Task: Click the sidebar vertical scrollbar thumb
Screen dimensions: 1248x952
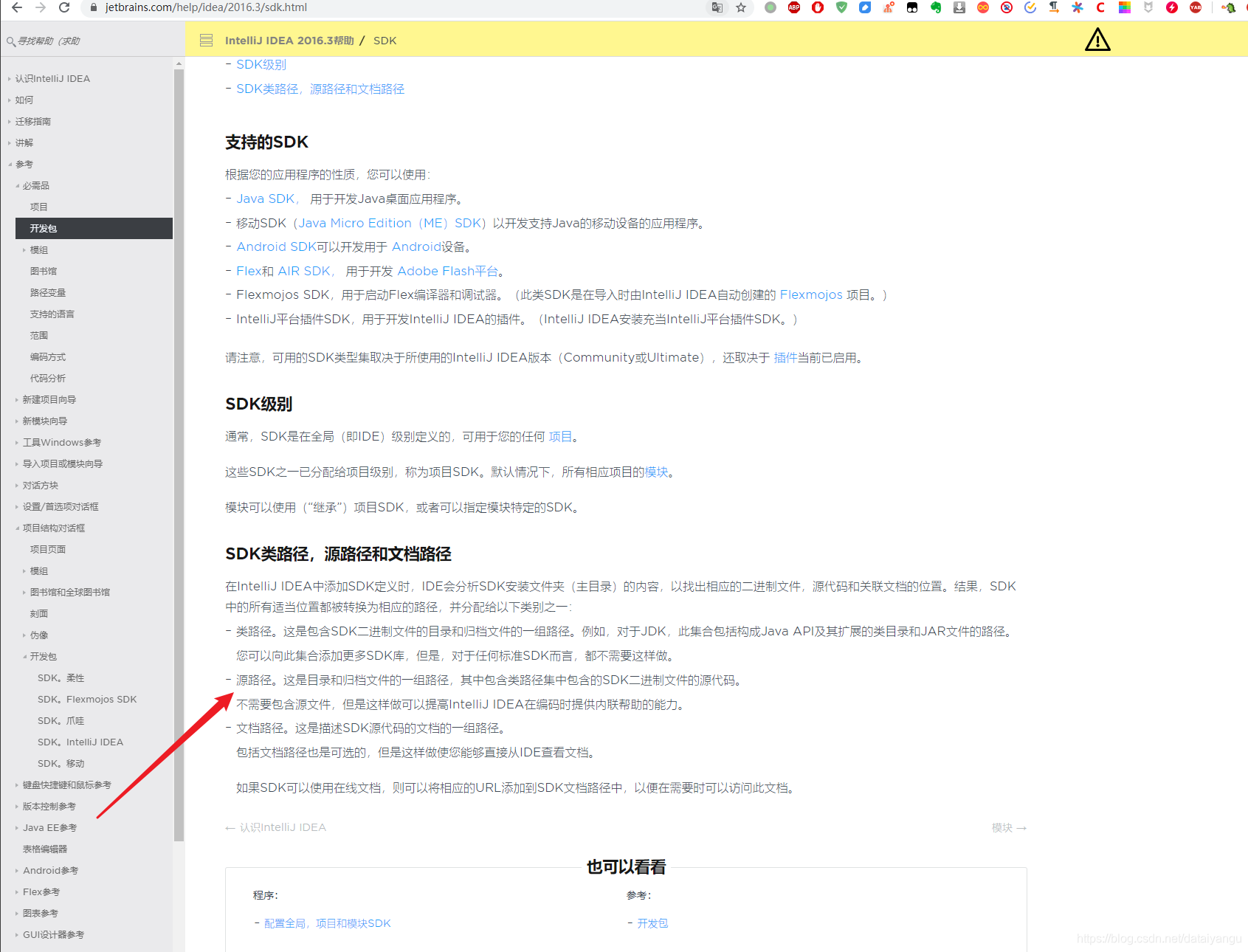Action: [179, 455]
